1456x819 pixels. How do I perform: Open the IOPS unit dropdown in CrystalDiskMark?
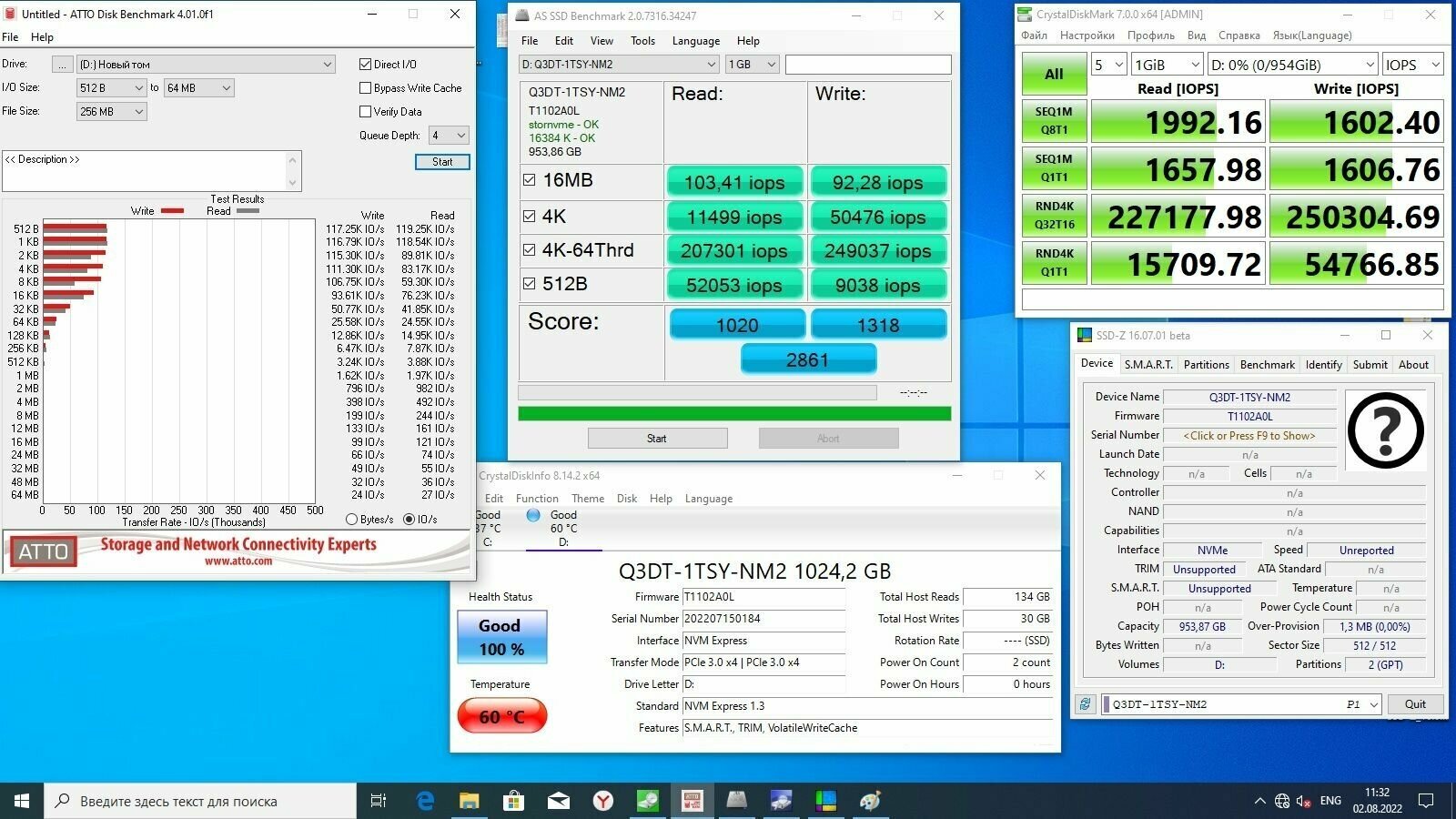point(1411,65)
